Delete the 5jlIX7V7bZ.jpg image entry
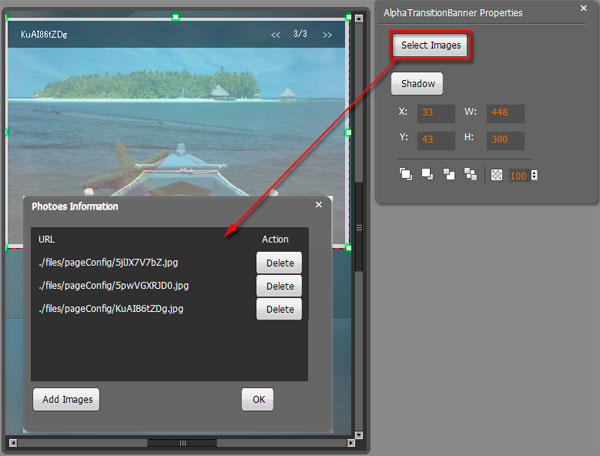The width and height of the screenshot is (600, 456). tap(279, 263)
